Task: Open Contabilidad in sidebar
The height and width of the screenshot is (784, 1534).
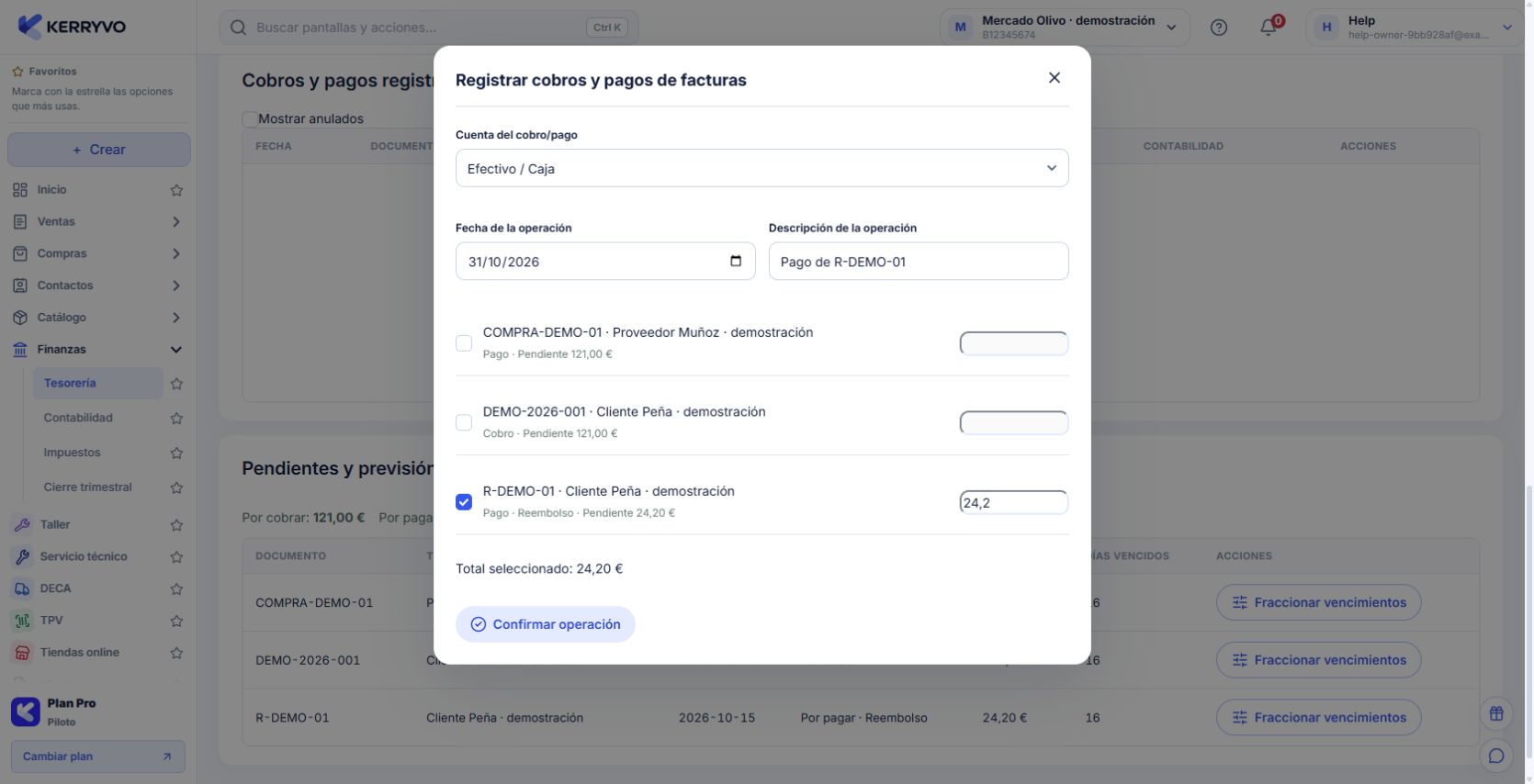Action: pos(78,418)
